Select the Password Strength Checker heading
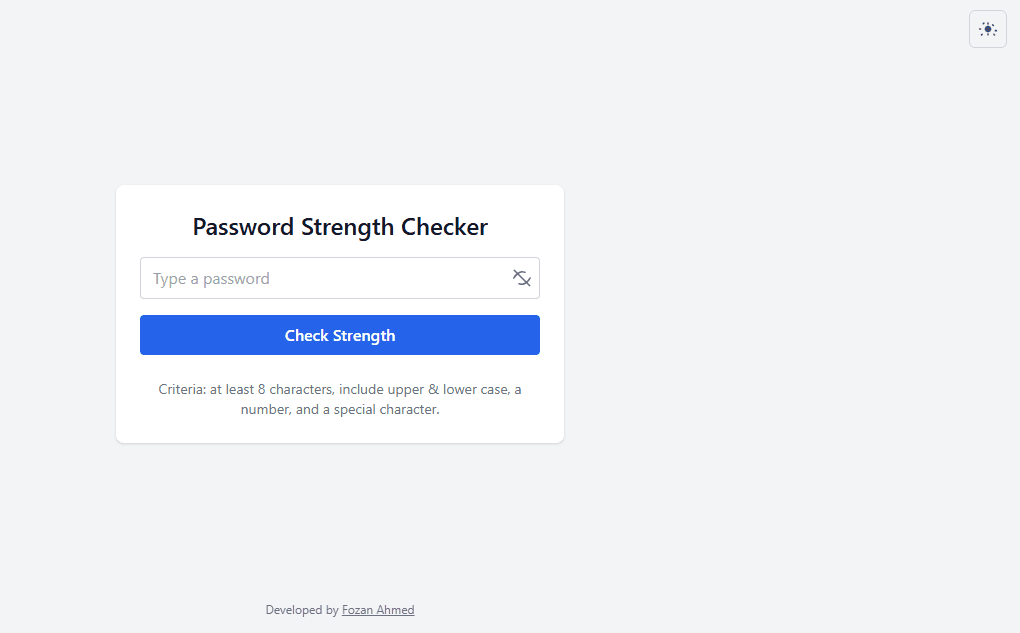This screenshot has width=1020, height=633. pos(339,227)
